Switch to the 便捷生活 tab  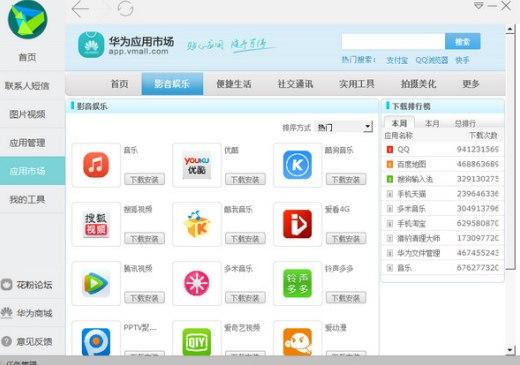234,84
